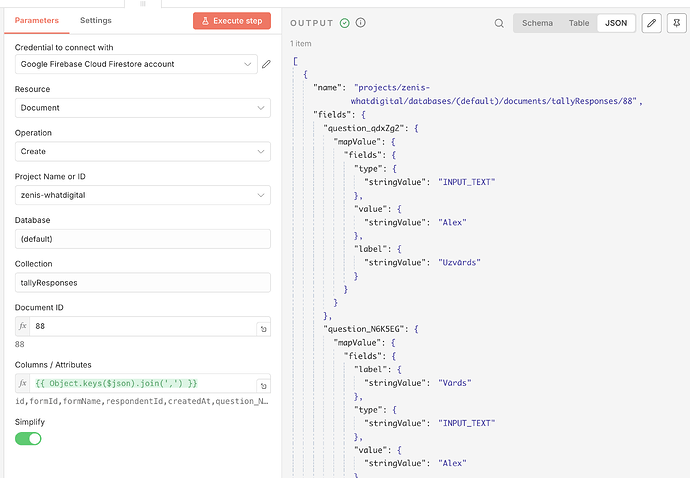Switch to the Parameters tab
The image size is (690, 478).
coord(37,20)
